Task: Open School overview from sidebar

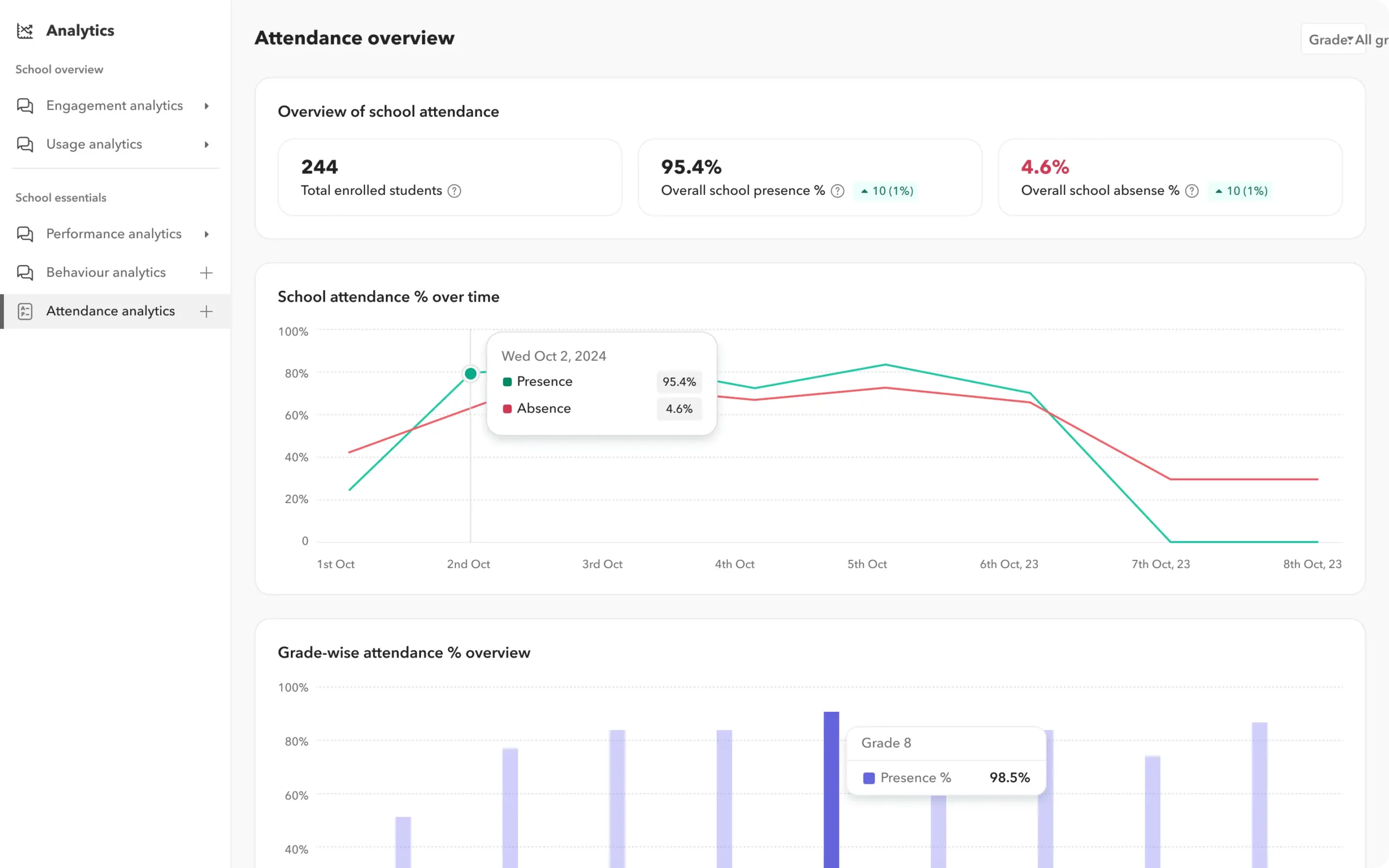Action: point(59,69)
